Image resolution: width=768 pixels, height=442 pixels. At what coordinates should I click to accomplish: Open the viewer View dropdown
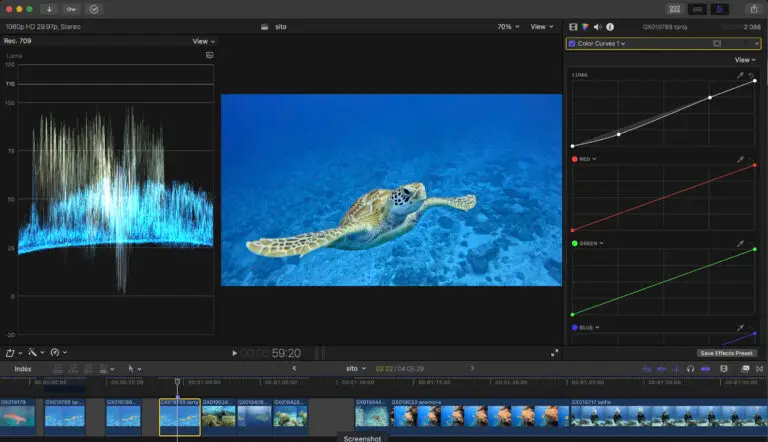click(542, 26)
